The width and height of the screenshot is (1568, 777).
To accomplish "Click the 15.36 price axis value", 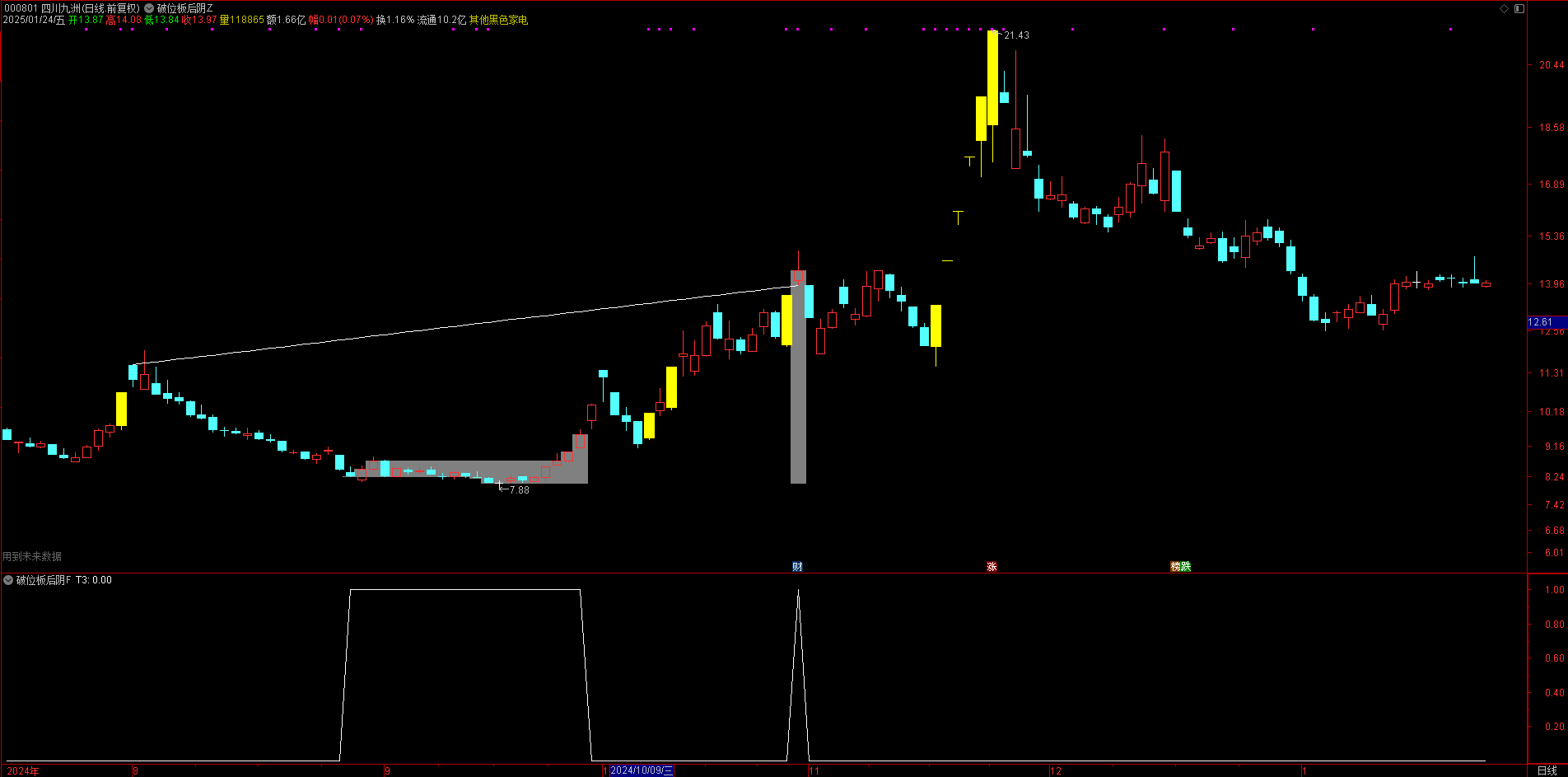I will click(x=1552, y=236).
